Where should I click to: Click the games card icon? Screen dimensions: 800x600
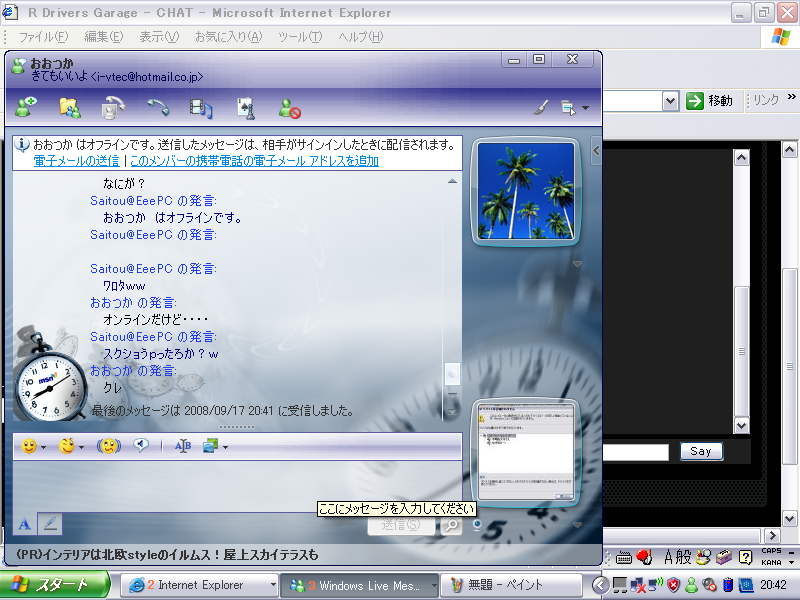pyautogui.click(x=245, y=106)
